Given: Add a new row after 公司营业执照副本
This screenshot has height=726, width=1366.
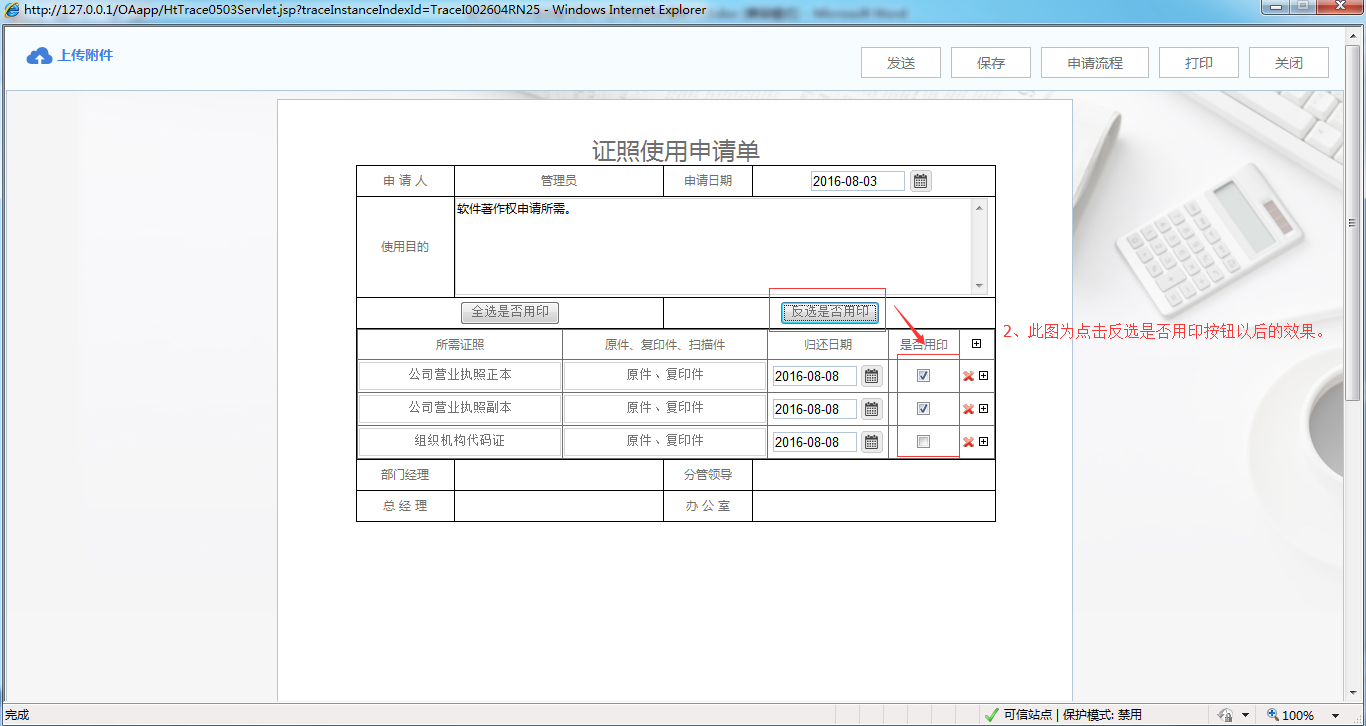Looking at the screenshot, I should (x=983, y=408).
